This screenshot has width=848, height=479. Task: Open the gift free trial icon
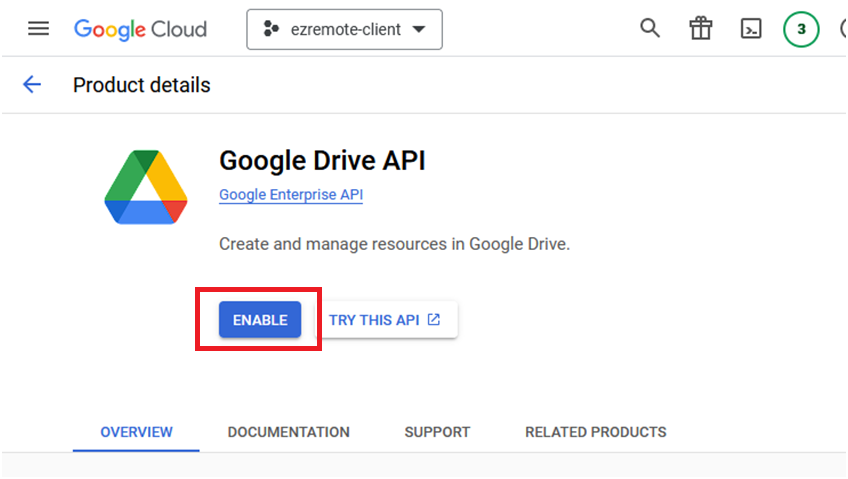point(700,29)
